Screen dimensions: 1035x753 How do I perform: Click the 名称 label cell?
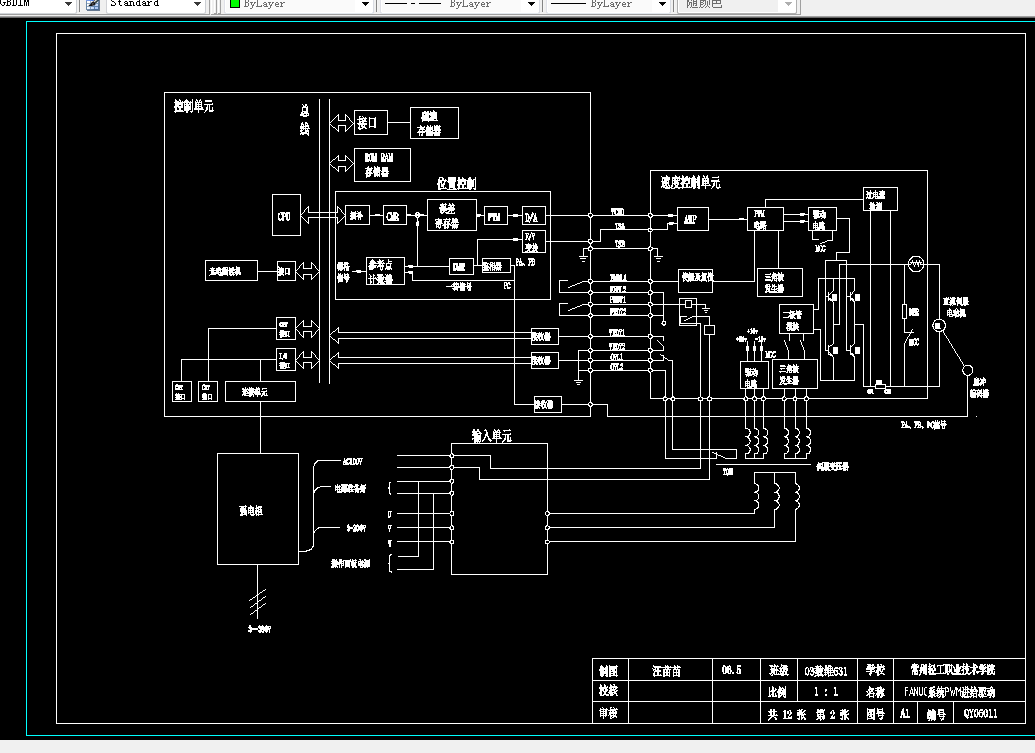click(875, 692)
